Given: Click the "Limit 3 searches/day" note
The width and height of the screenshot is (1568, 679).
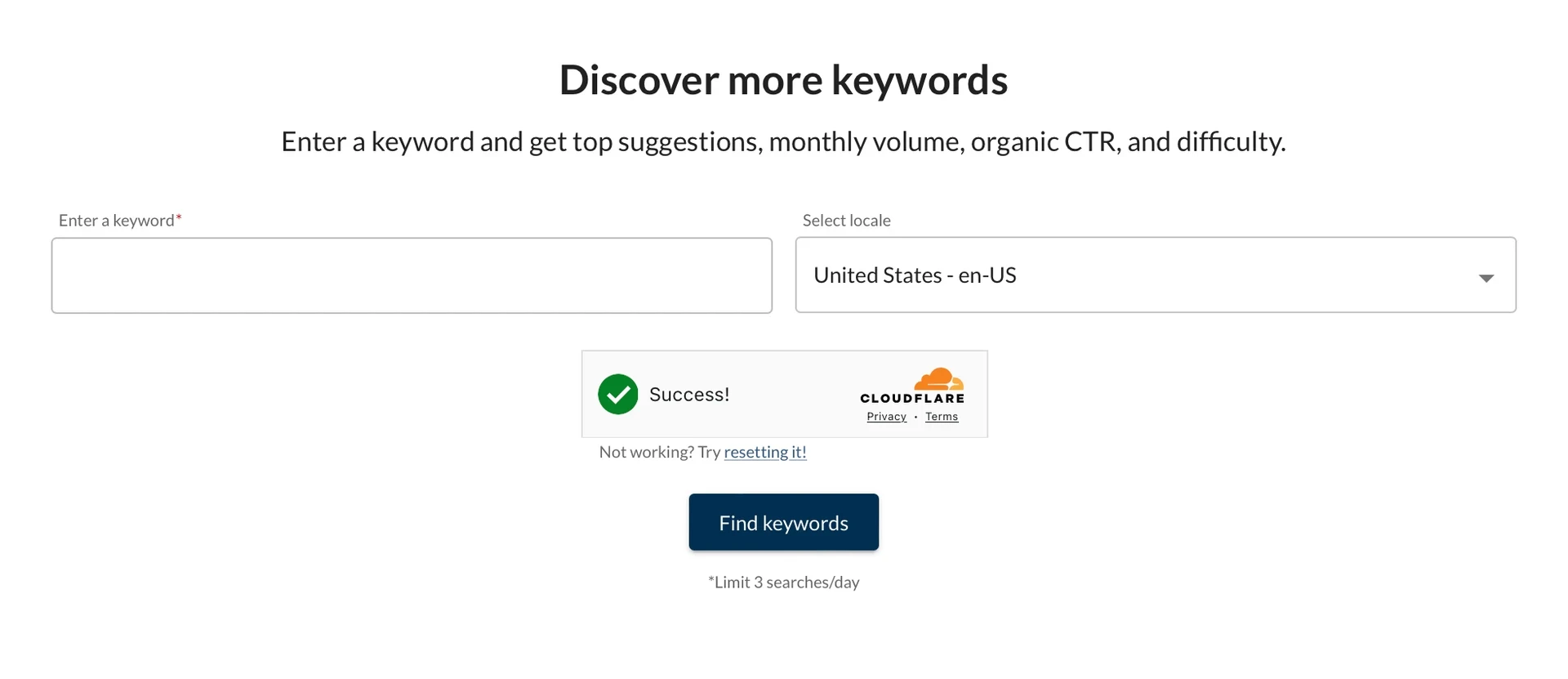Looking at the screenshot, I should tap(784, 583).
